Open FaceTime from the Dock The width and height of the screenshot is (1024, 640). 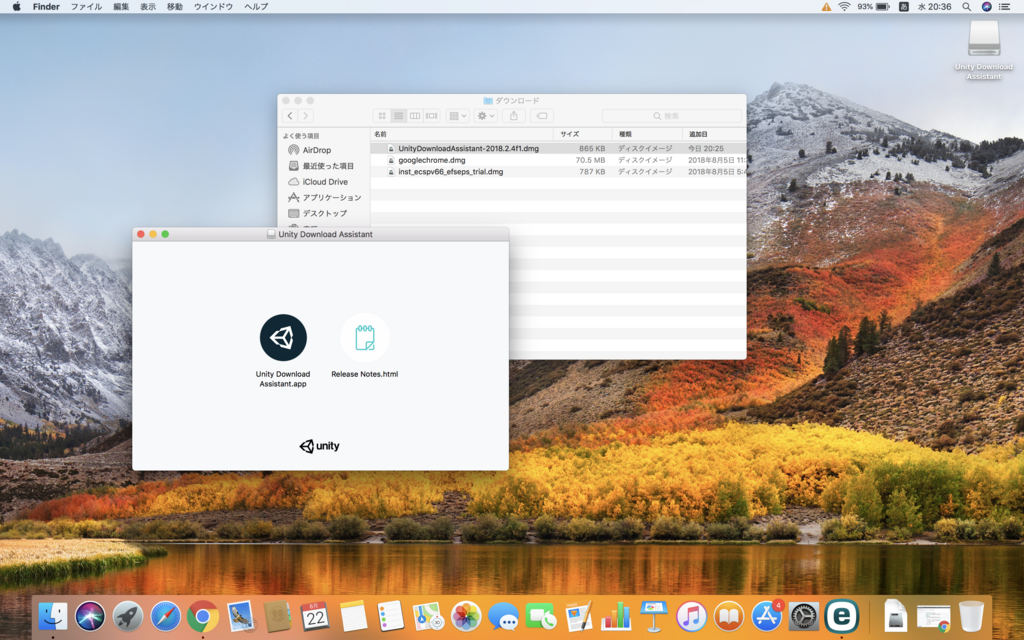541,616
